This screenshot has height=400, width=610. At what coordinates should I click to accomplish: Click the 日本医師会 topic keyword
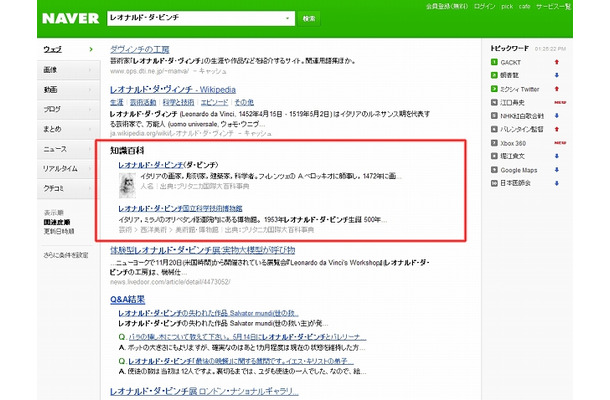coord(515,183)
